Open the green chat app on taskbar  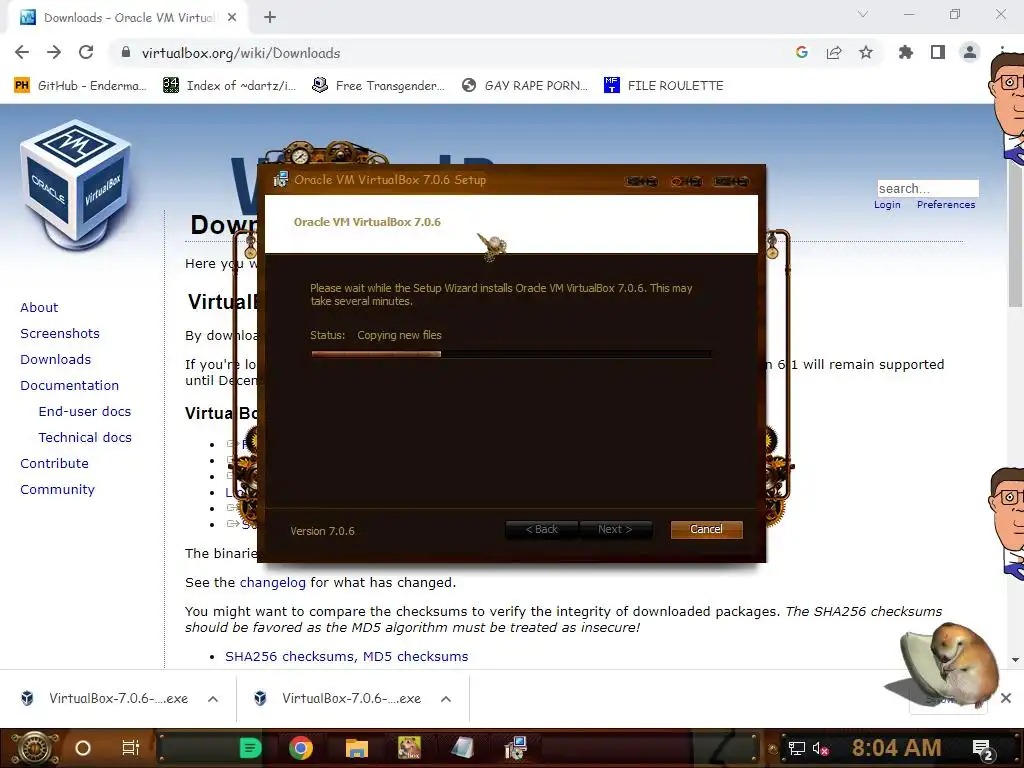250,748
